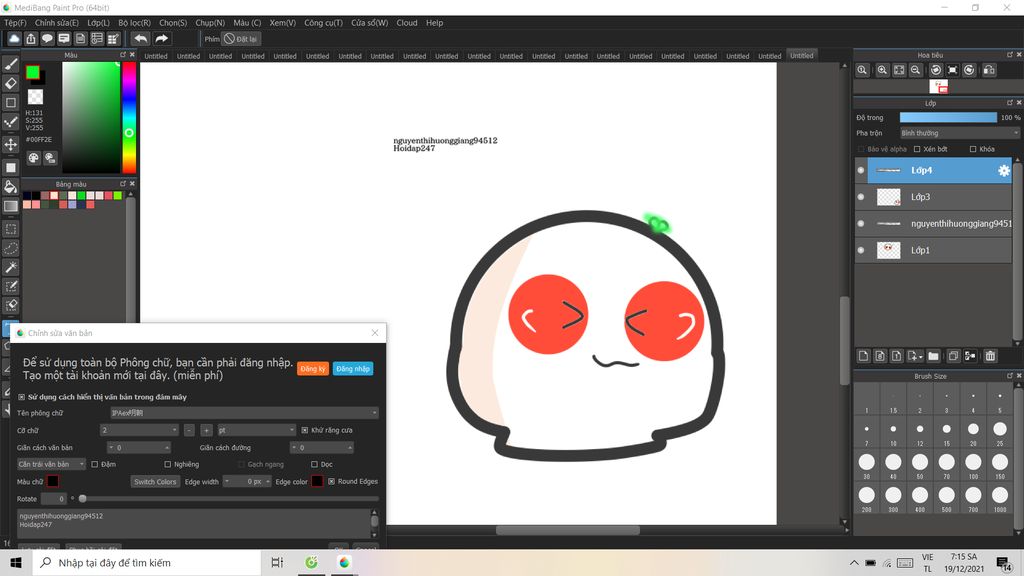The width and height of the screenshot is (1024, 576).
Task: Open the Pha trộn blend mode dropdown
Action: coord(959,133)
